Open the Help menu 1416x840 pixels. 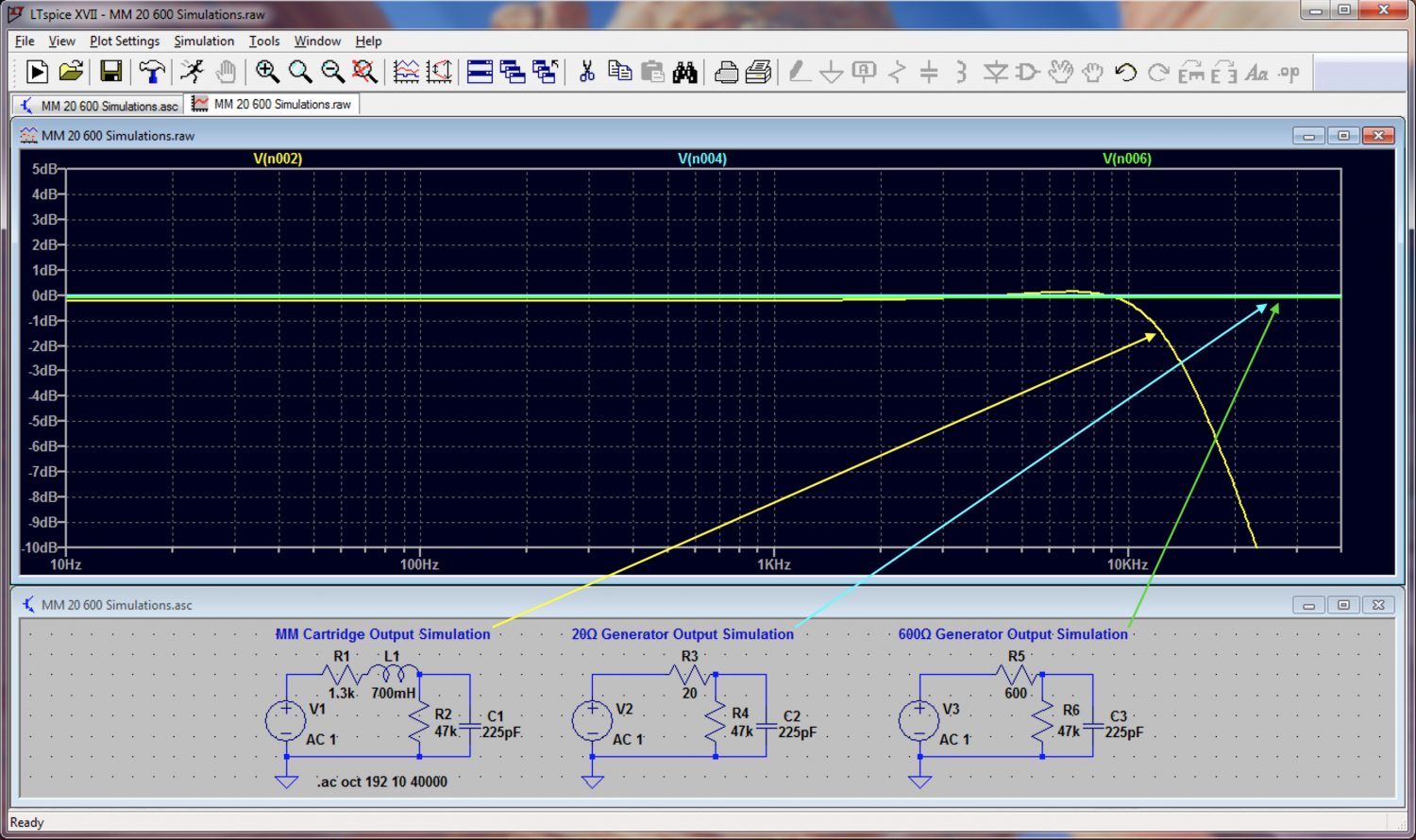[368, 41]
